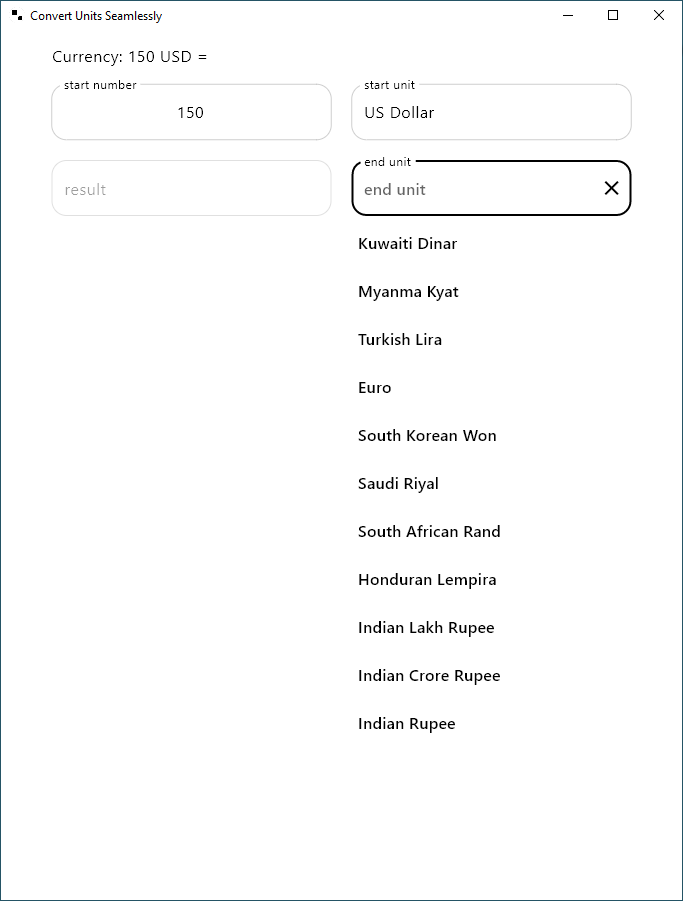Choose Myanma Kyat as end unit
This screenshot has height=901, width=683.
point(491,292)
